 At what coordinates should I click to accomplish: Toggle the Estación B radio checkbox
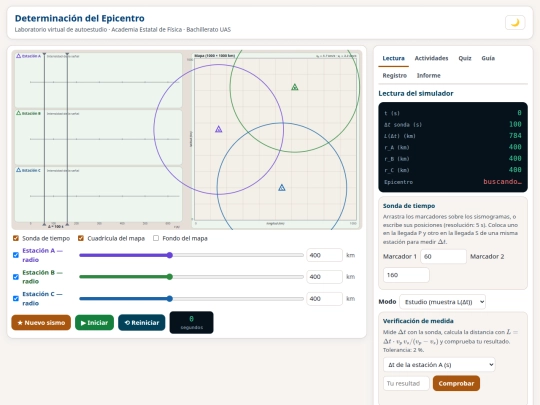tap(16, 277)
